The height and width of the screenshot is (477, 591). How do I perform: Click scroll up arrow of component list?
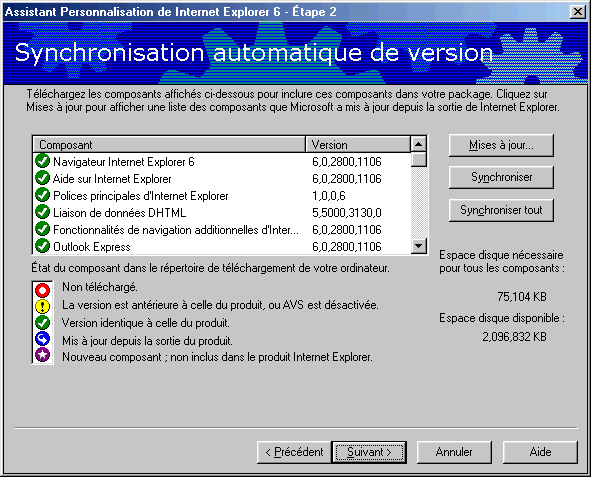click(x=418, y=144)
